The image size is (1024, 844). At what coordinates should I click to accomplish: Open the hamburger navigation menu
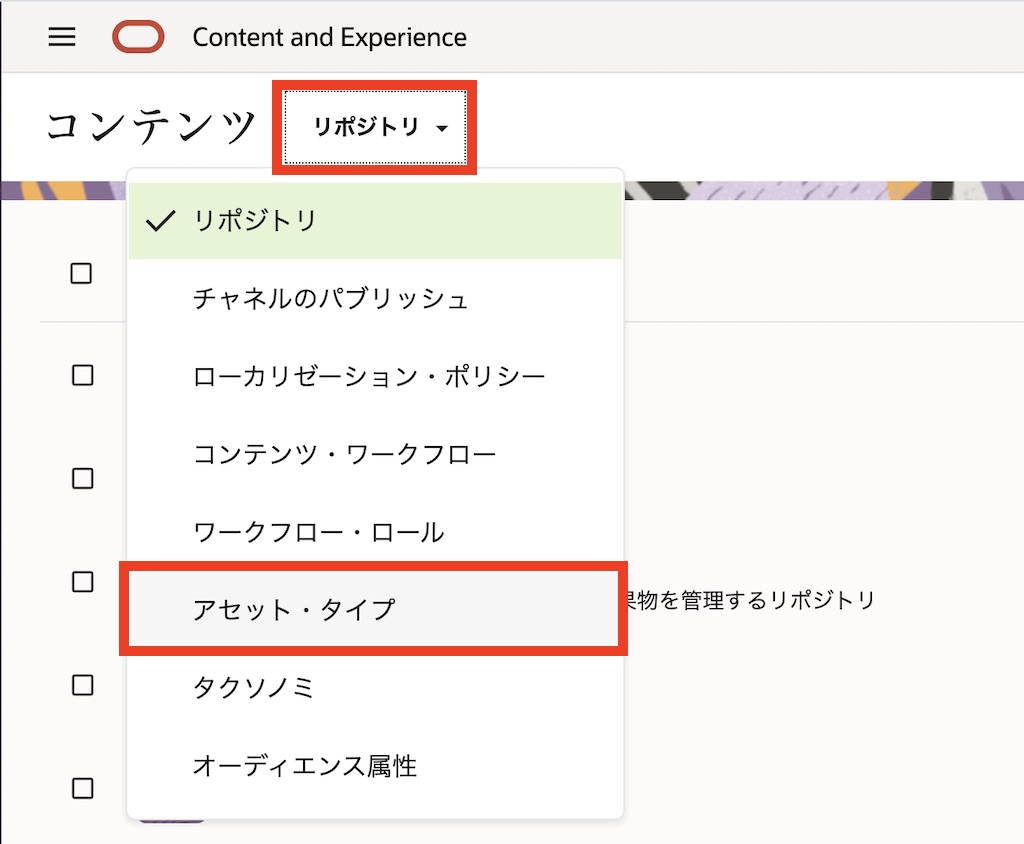[62, 37]
